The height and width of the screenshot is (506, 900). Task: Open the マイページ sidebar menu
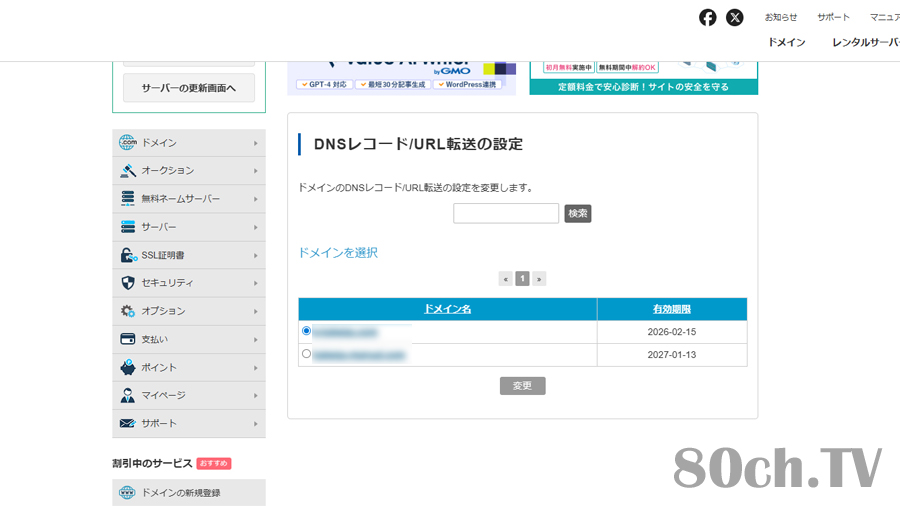[189, 395]
